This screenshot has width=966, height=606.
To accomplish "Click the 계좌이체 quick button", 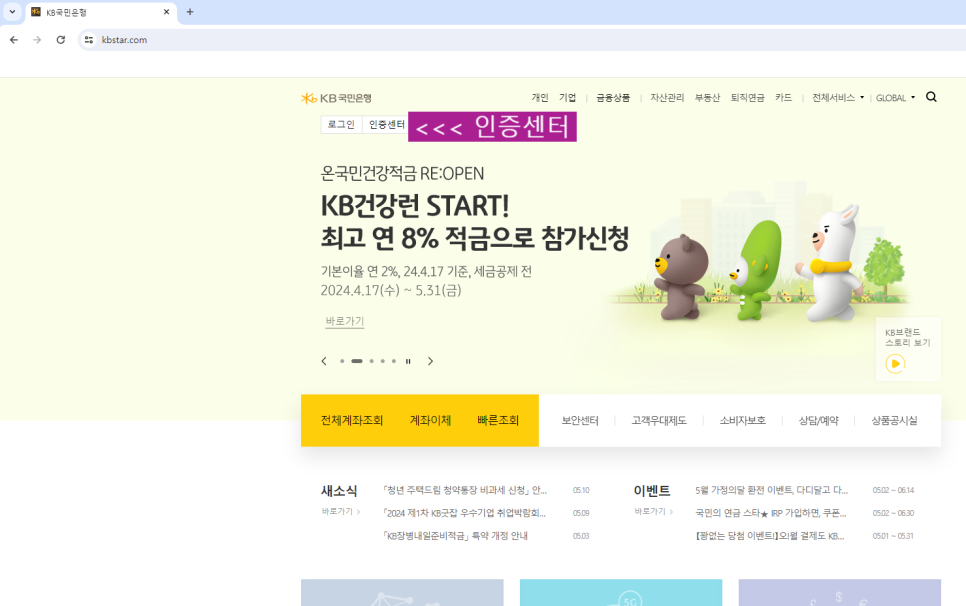I will point(430,420).
